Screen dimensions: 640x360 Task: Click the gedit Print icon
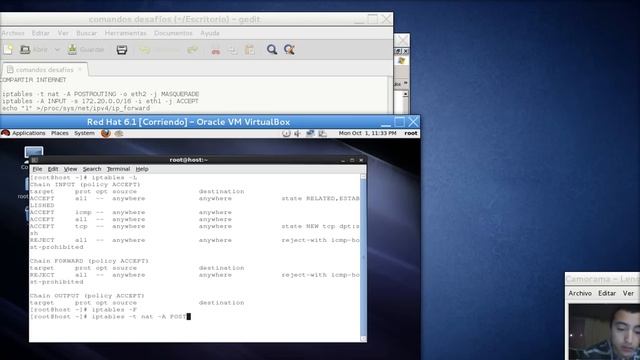click(x=122, y=49)
